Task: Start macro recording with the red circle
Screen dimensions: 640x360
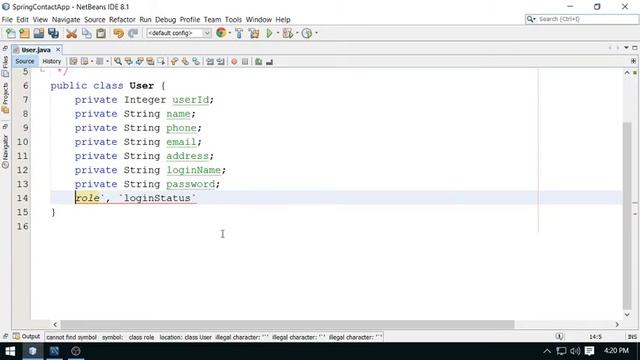Action: pos(234,62)
